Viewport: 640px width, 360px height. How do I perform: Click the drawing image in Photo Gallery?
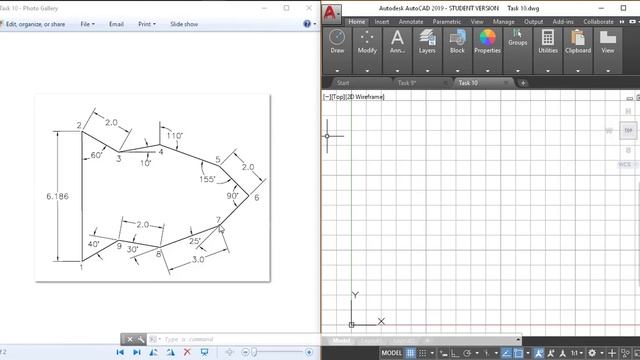(x=153, y=188)
